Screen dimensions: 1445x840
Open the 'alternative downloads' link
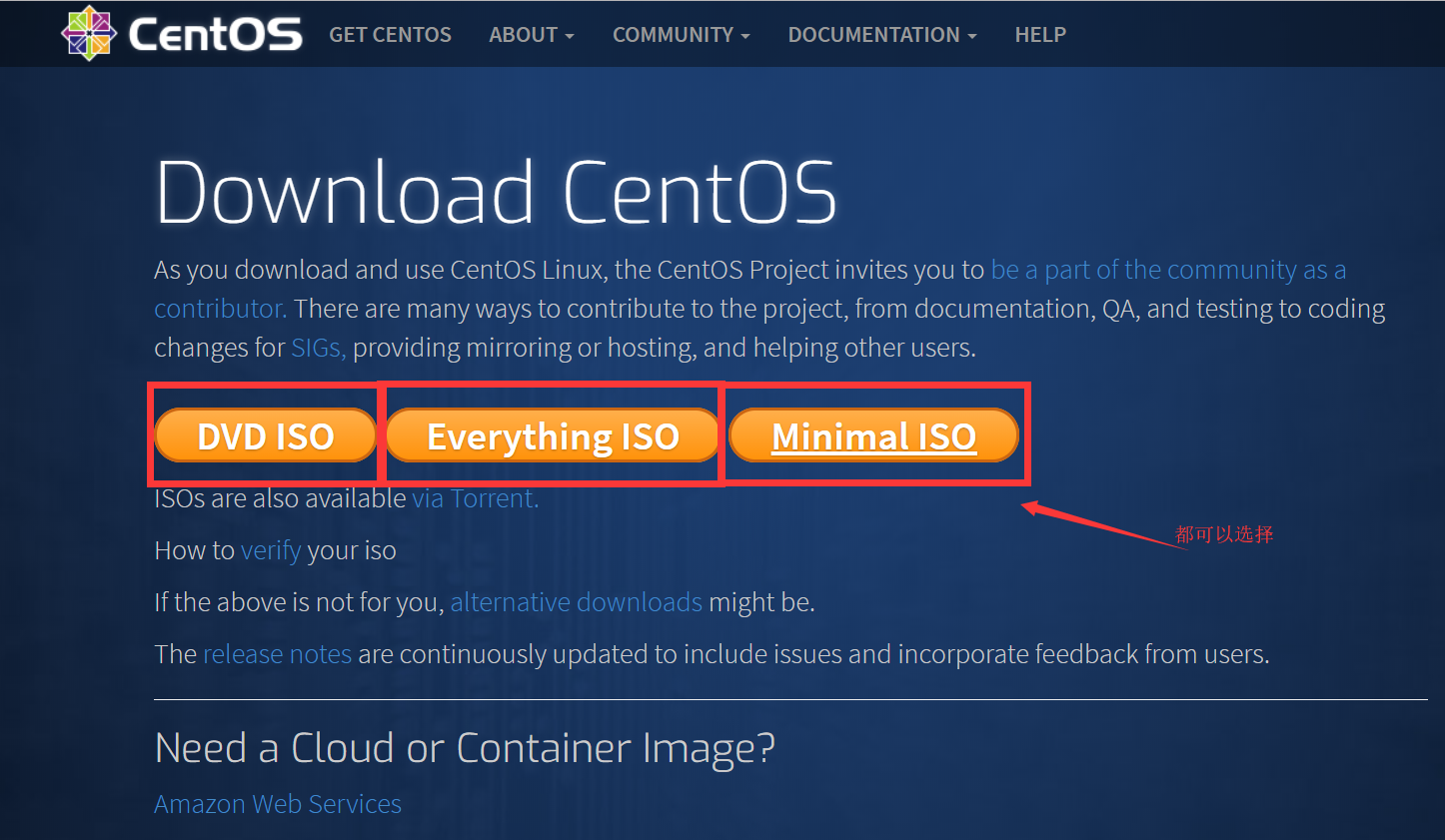coord(576,601)
